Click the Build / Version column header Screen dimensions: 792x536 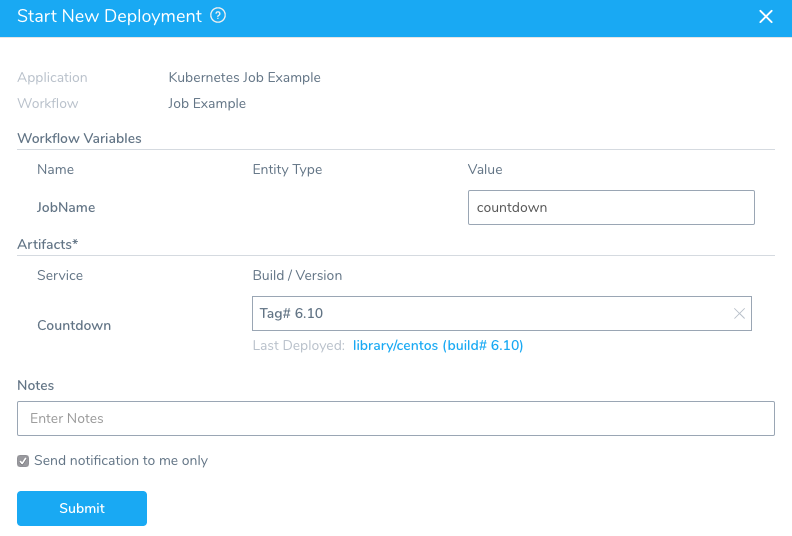298,275
